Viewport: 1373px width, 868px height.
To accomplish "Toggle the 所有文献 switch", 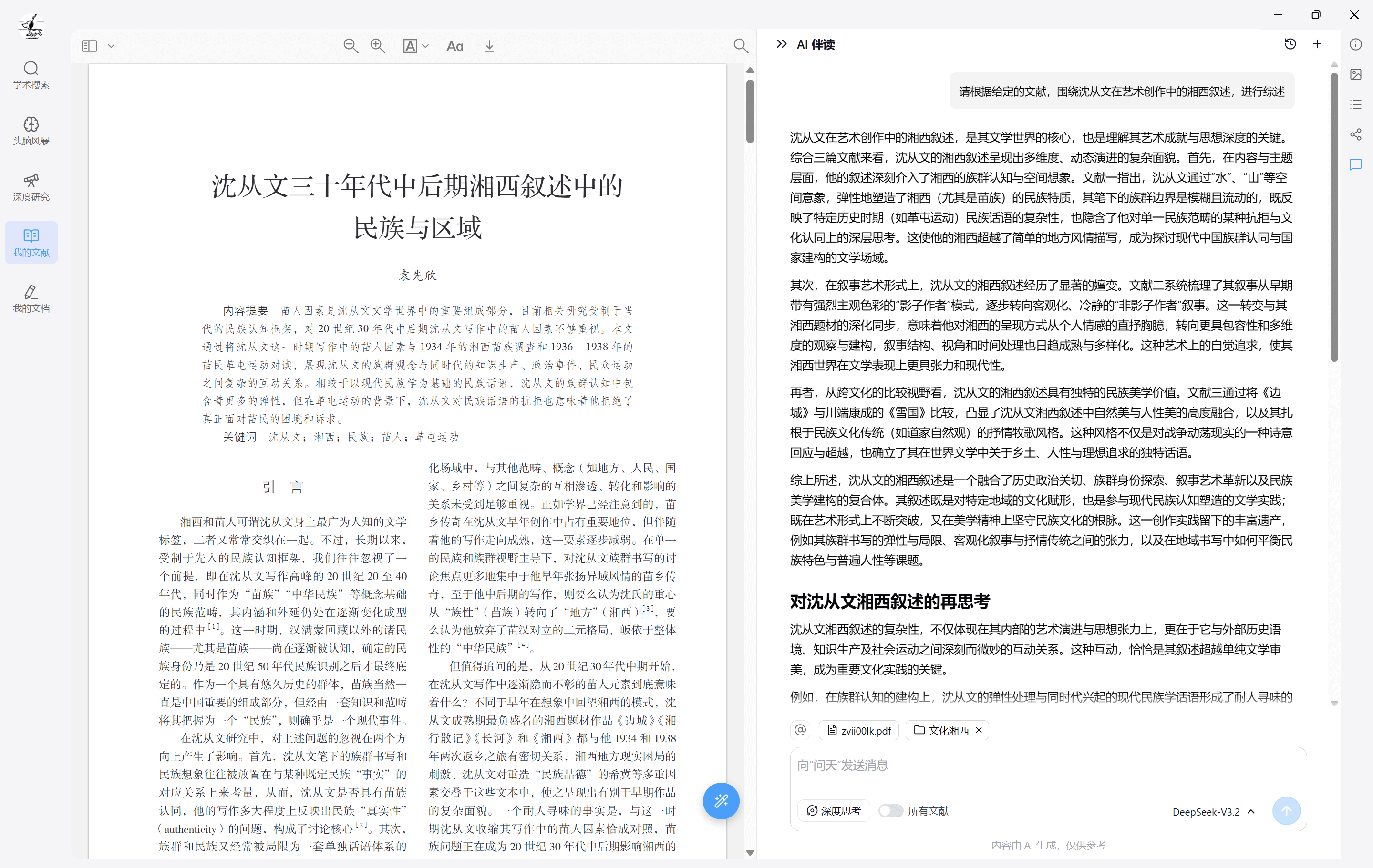I will (890, 810).
